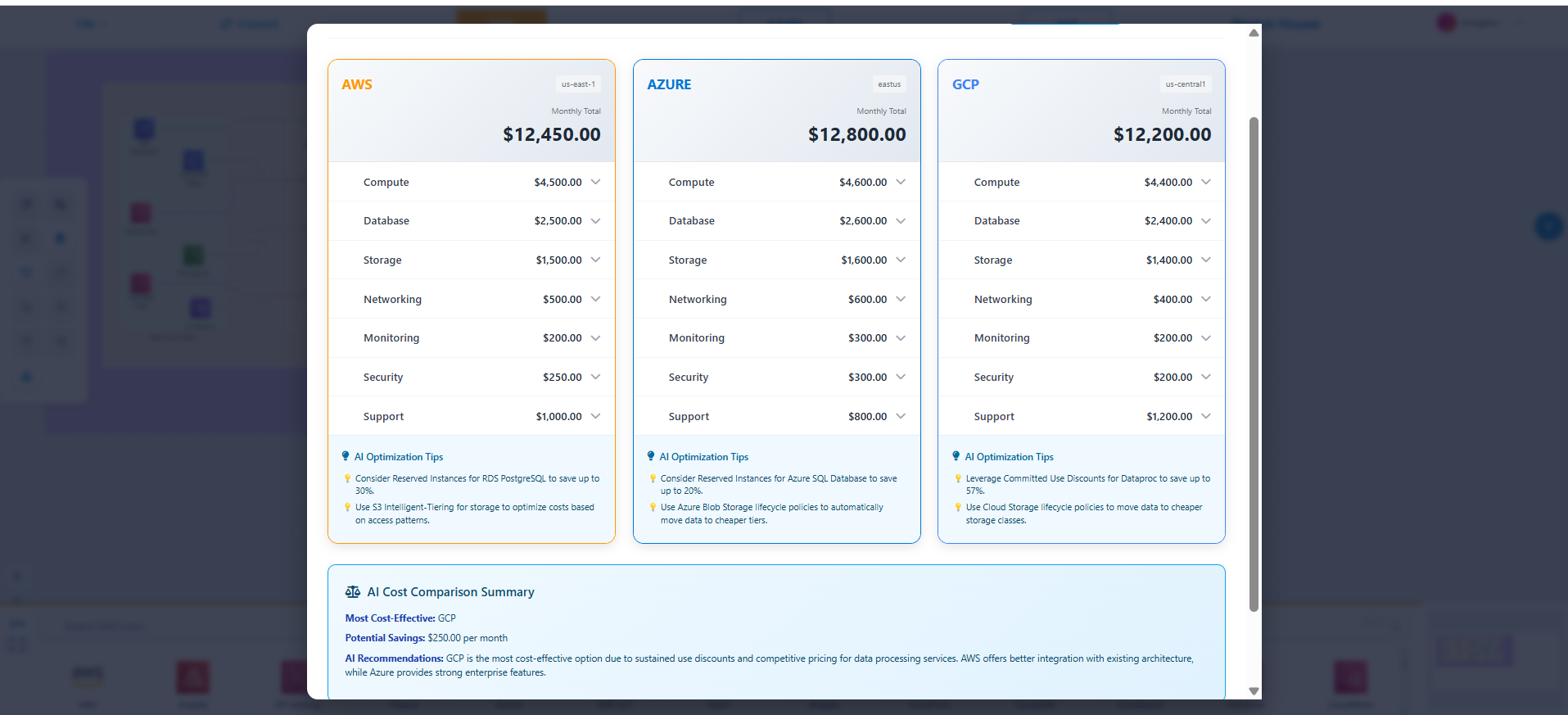This screenshot has height=715, width=1568.
Task: Expand Azure Support row chevron
Action: pyautogui.click(x=901, y=416)
